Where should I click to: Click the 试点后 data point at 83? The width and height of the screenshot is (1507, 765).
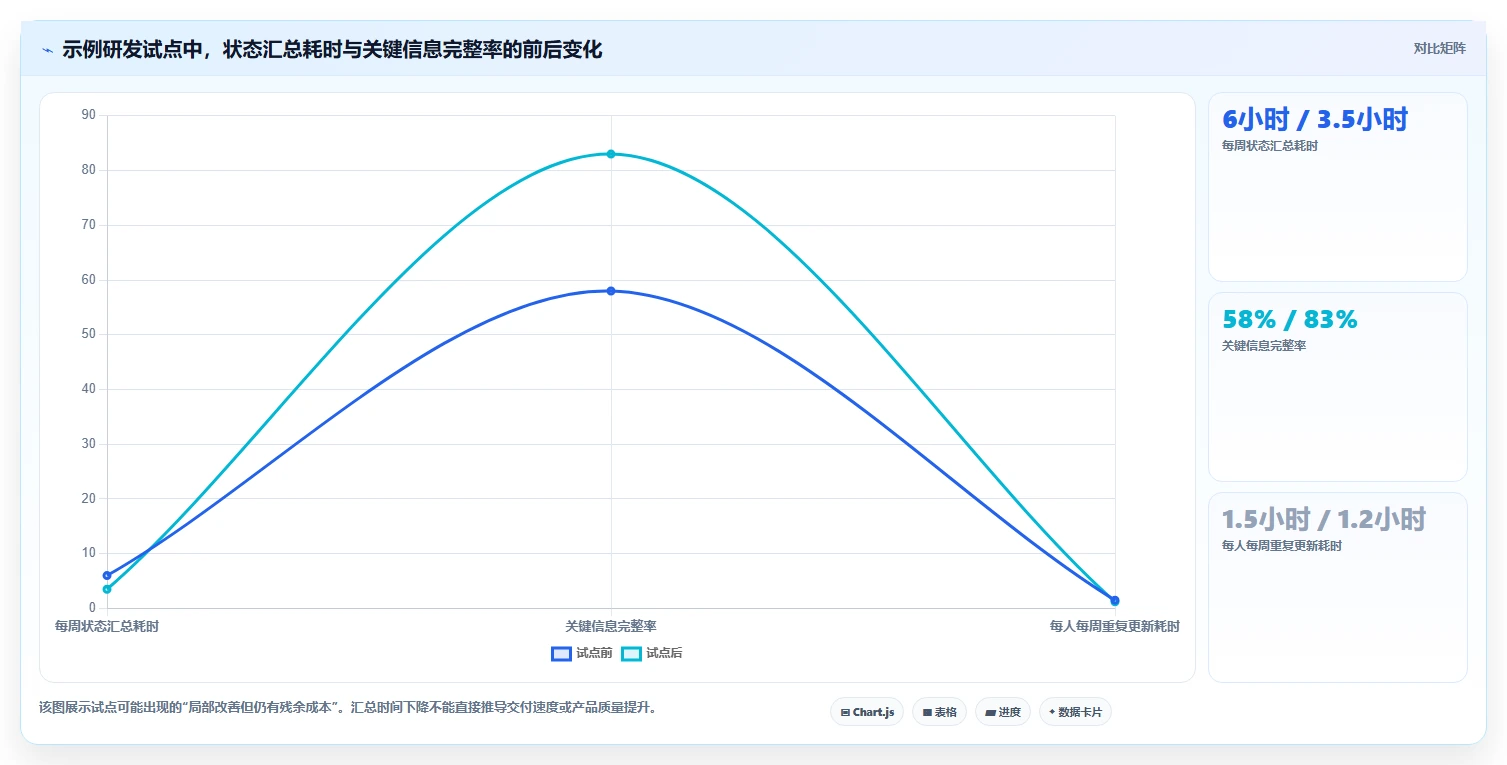611,154
